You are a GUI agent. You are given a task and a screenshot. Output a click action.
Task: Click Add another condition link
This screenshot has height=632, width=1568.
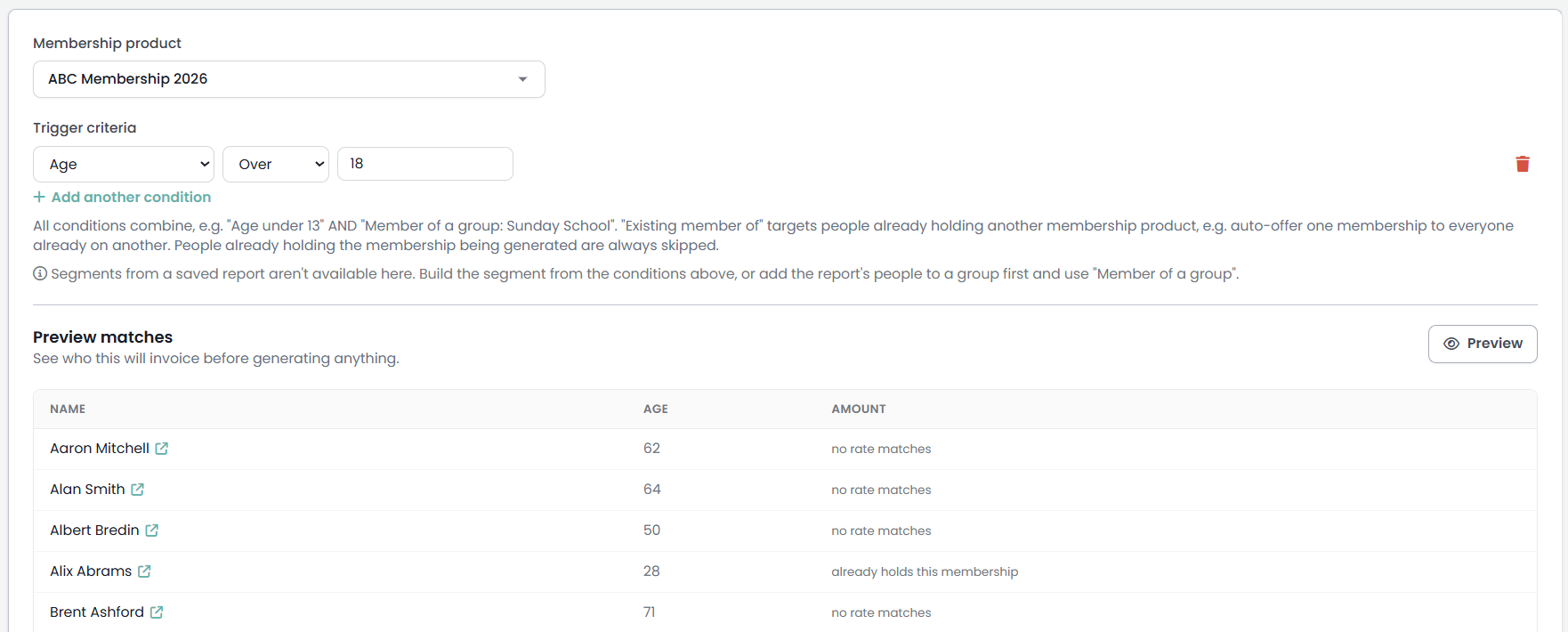pos(131,197)
